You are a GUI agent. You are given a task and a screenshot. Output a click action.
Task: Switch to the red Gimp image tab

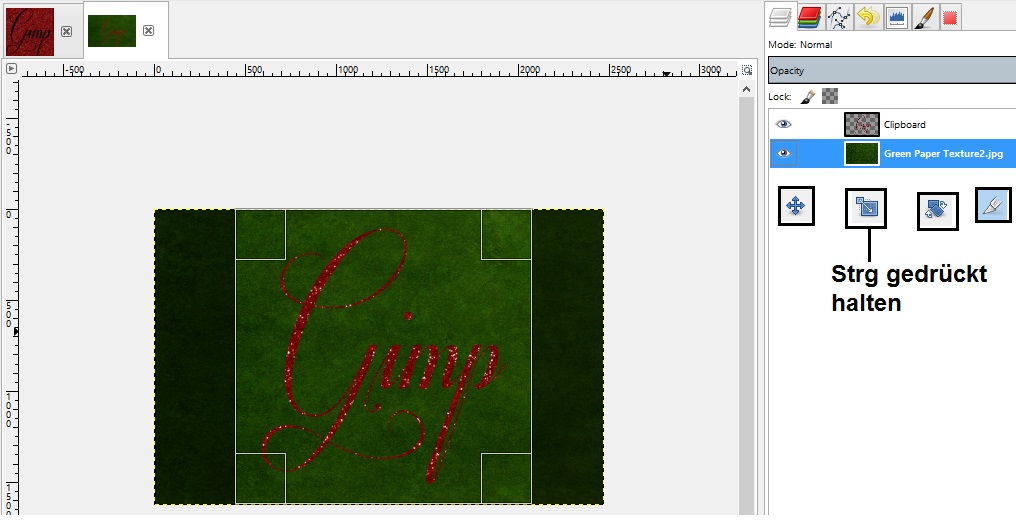(30, 31)
